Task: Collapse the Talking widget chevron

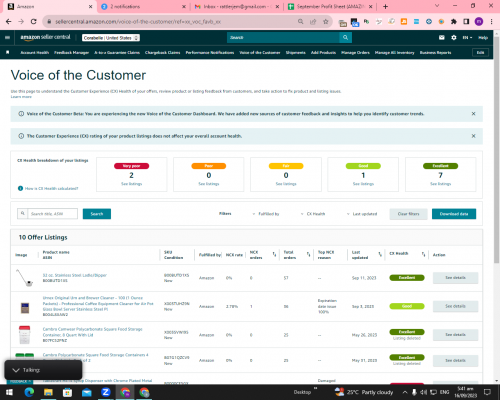Action: (x=16, y=370)
